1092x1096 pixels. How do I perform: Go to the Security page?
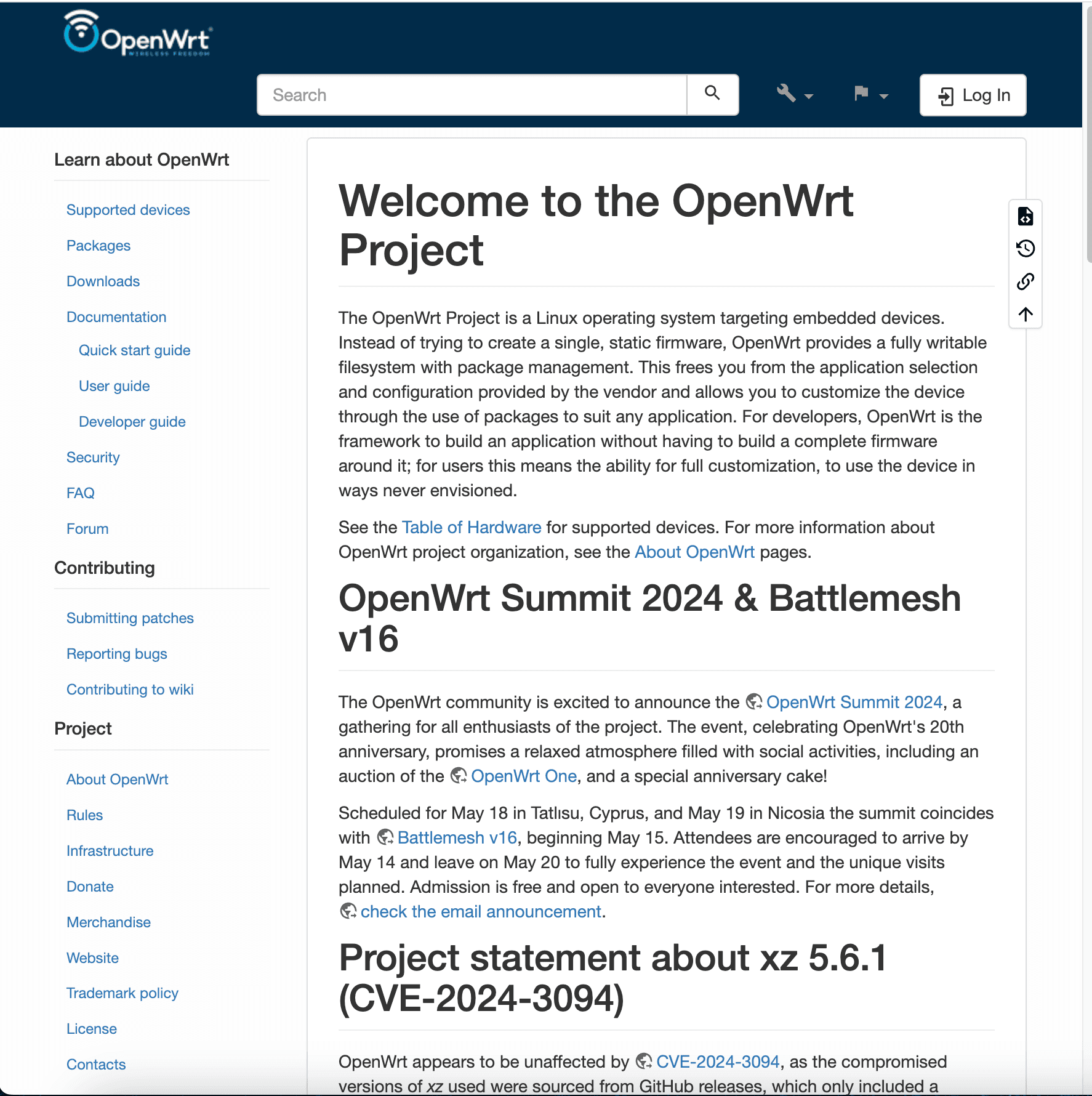pos(93,457)
